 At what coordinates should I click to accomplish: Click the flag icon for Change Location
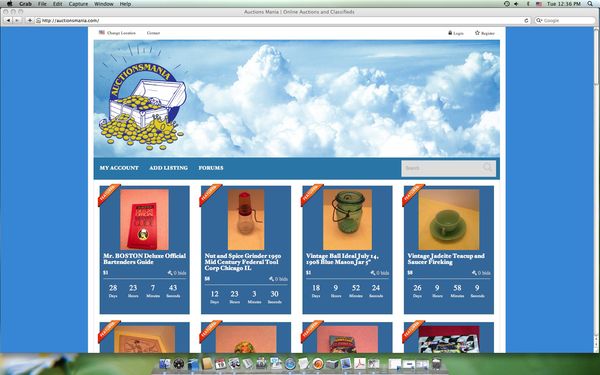[102, 33]
